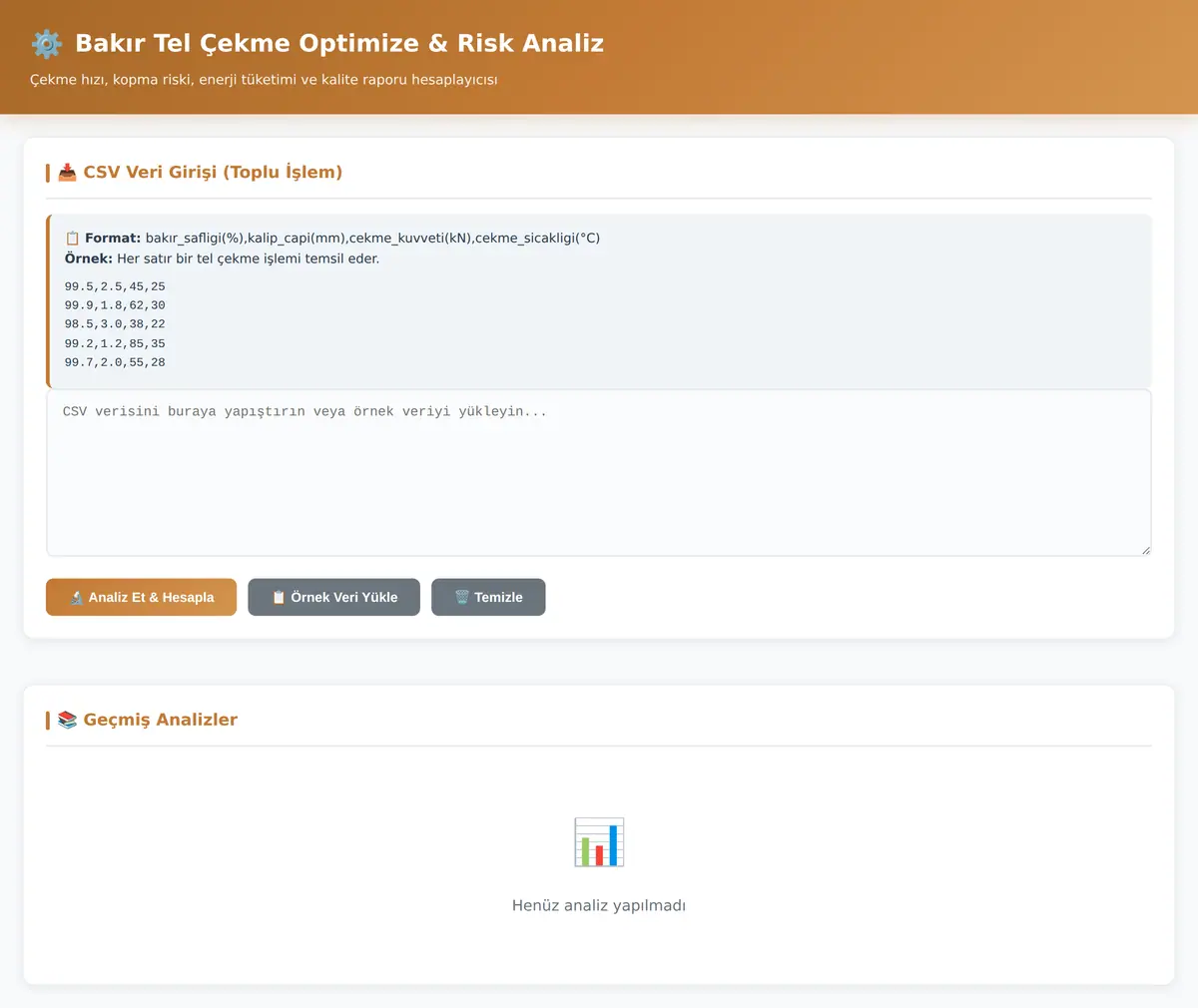Click the inbox icon beside CSV Veri Girişi

point(67,173)
